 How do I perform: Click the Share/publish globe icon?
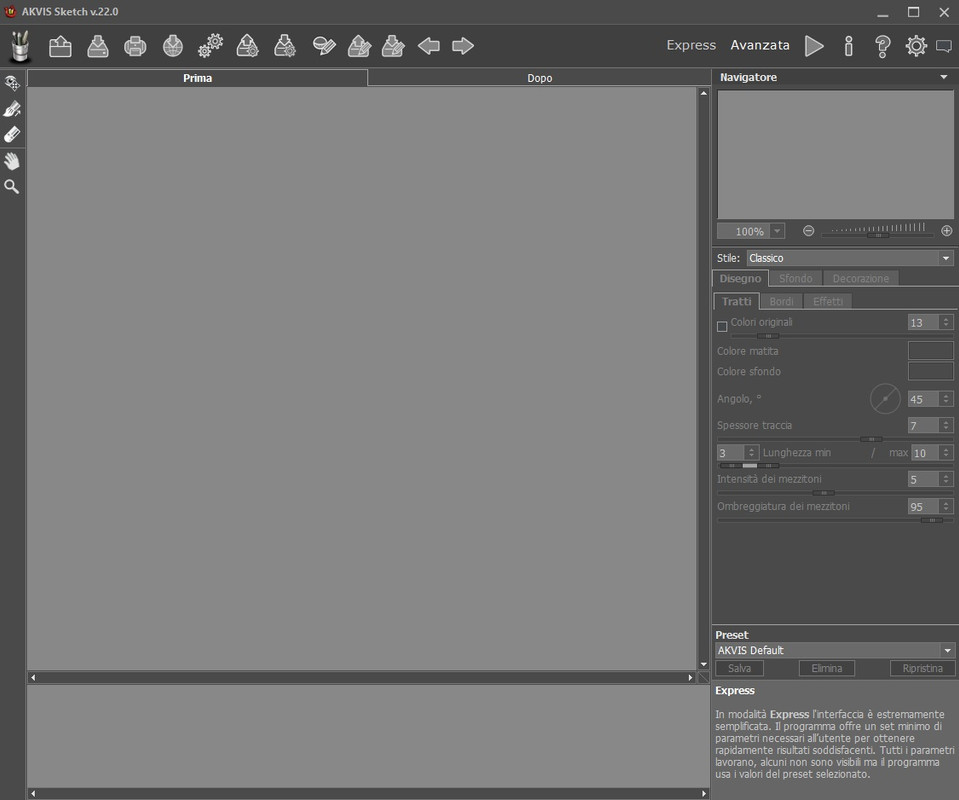click(x=173, y=46)
